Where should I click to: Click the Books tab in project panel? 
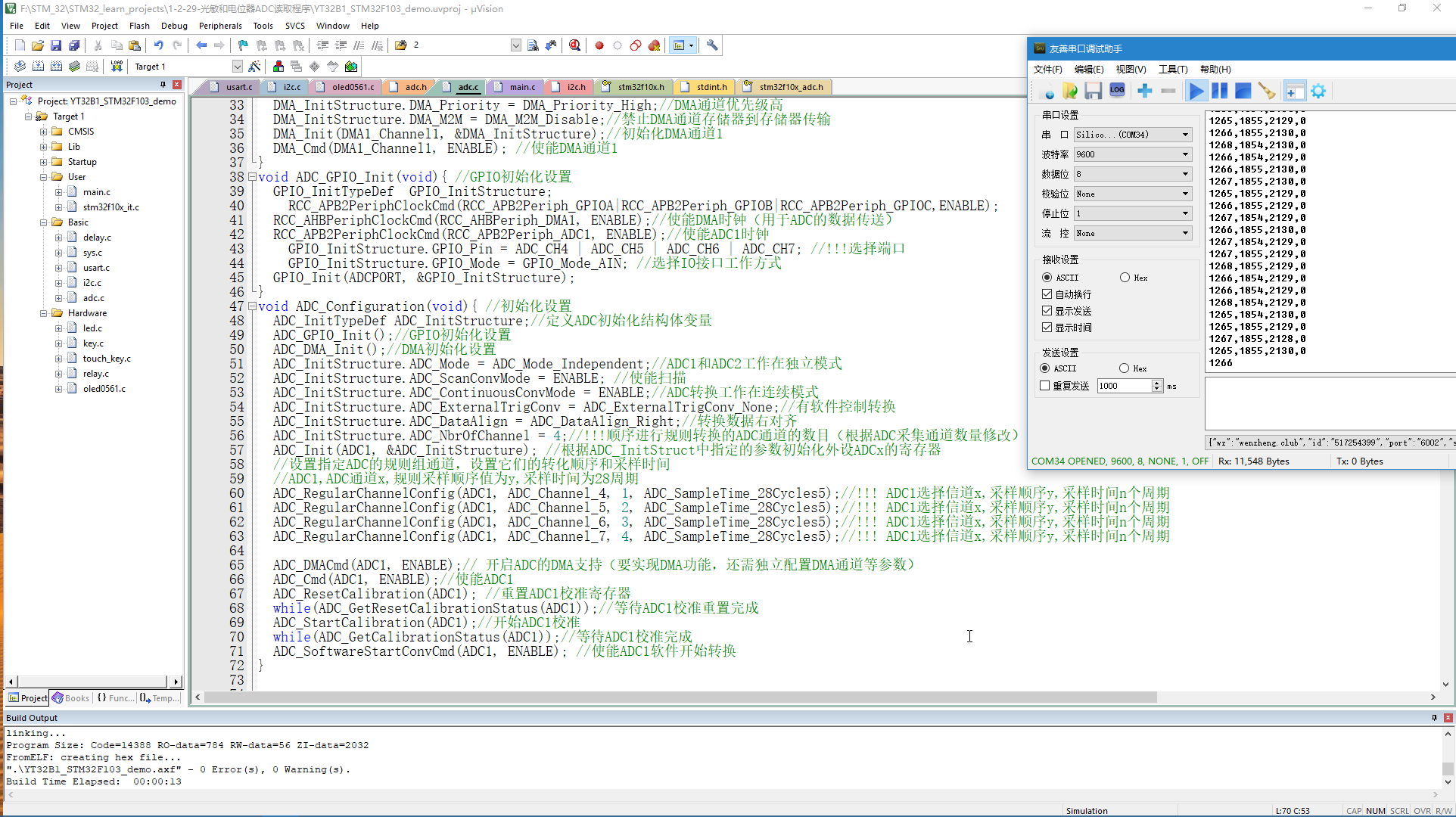[x=71, y=698]
